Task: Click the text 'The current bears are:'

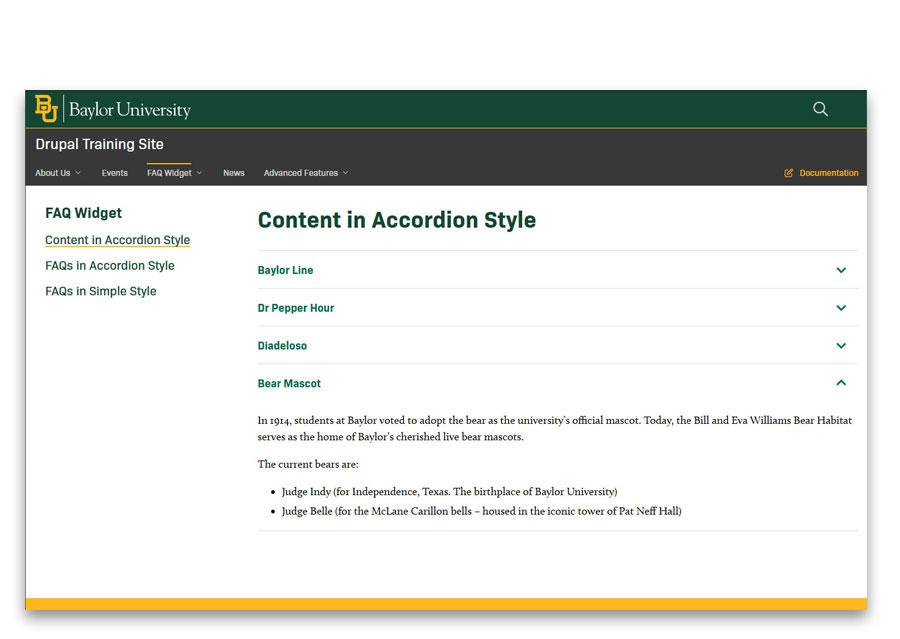Action: pyautogui.click(x=308, y=464)
